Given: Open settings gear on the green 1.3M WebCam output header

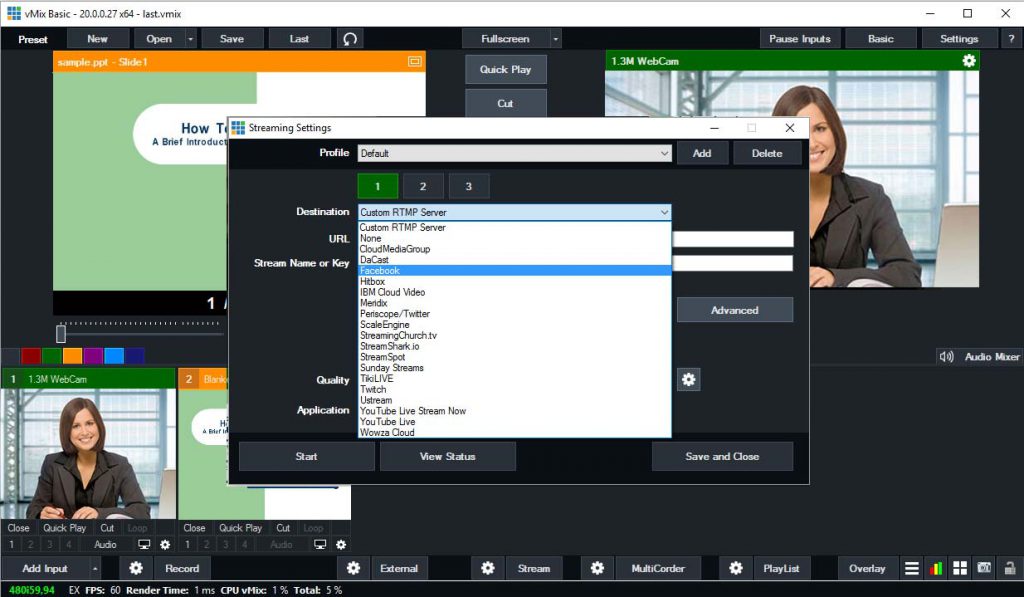Looking at the screenshot, I should pos(968,61).
